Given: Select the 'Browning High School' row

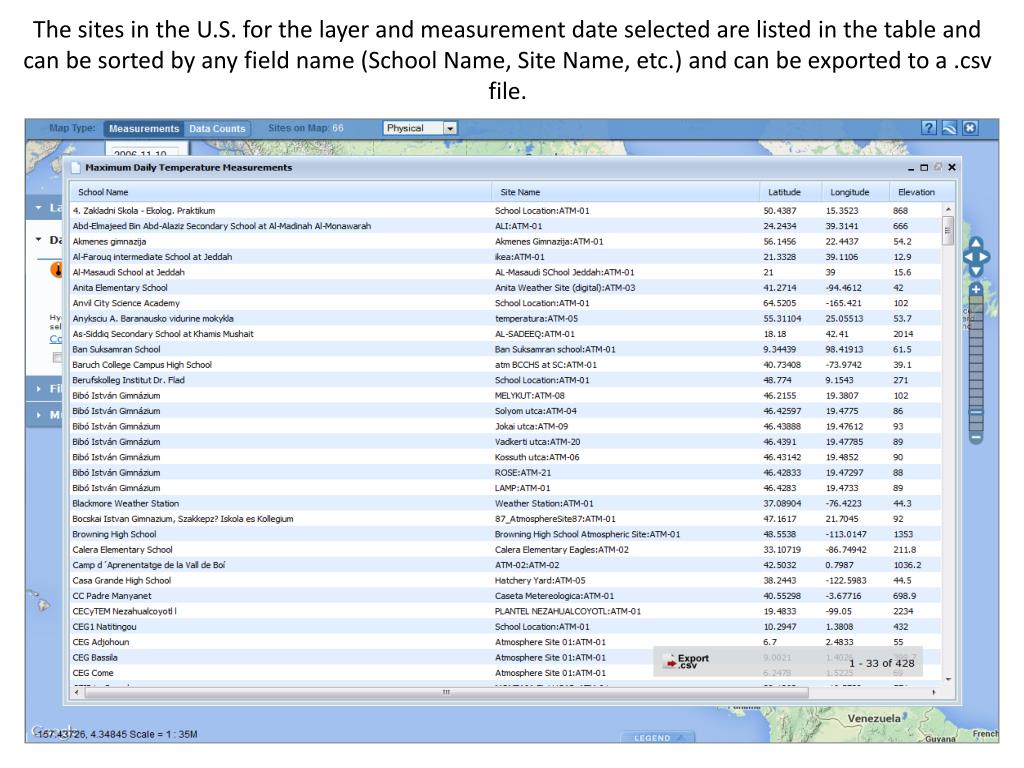Looking at the screenshot, I should 505,534.
